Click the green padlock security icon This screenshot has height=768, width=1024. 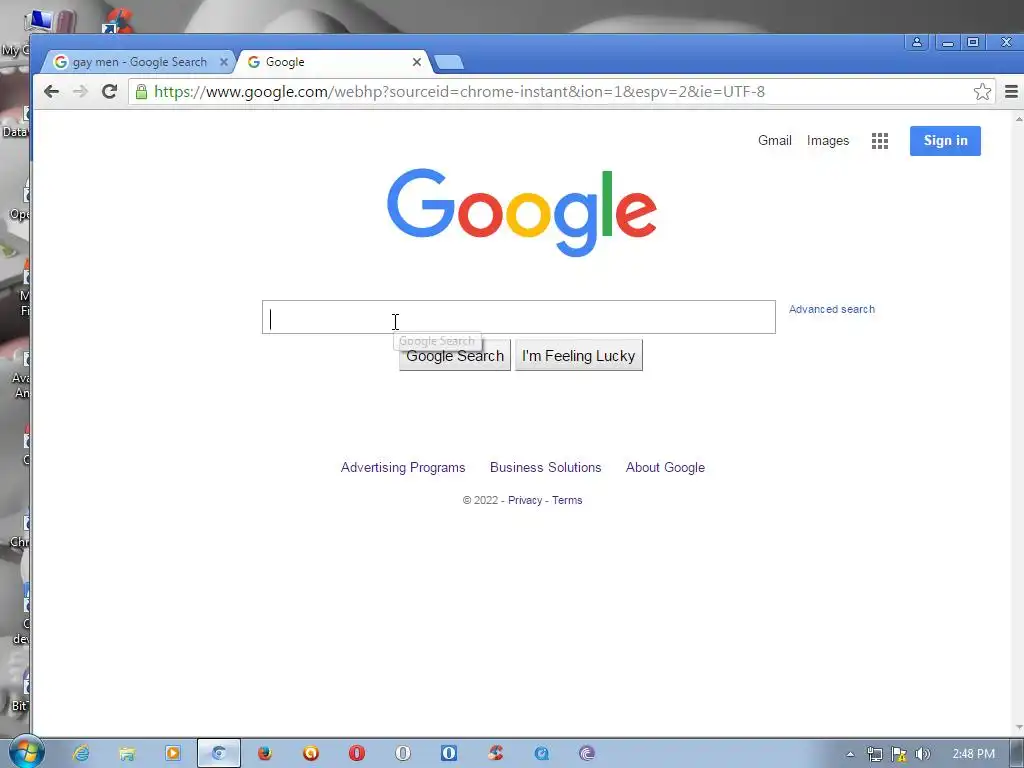coord(141,91)
